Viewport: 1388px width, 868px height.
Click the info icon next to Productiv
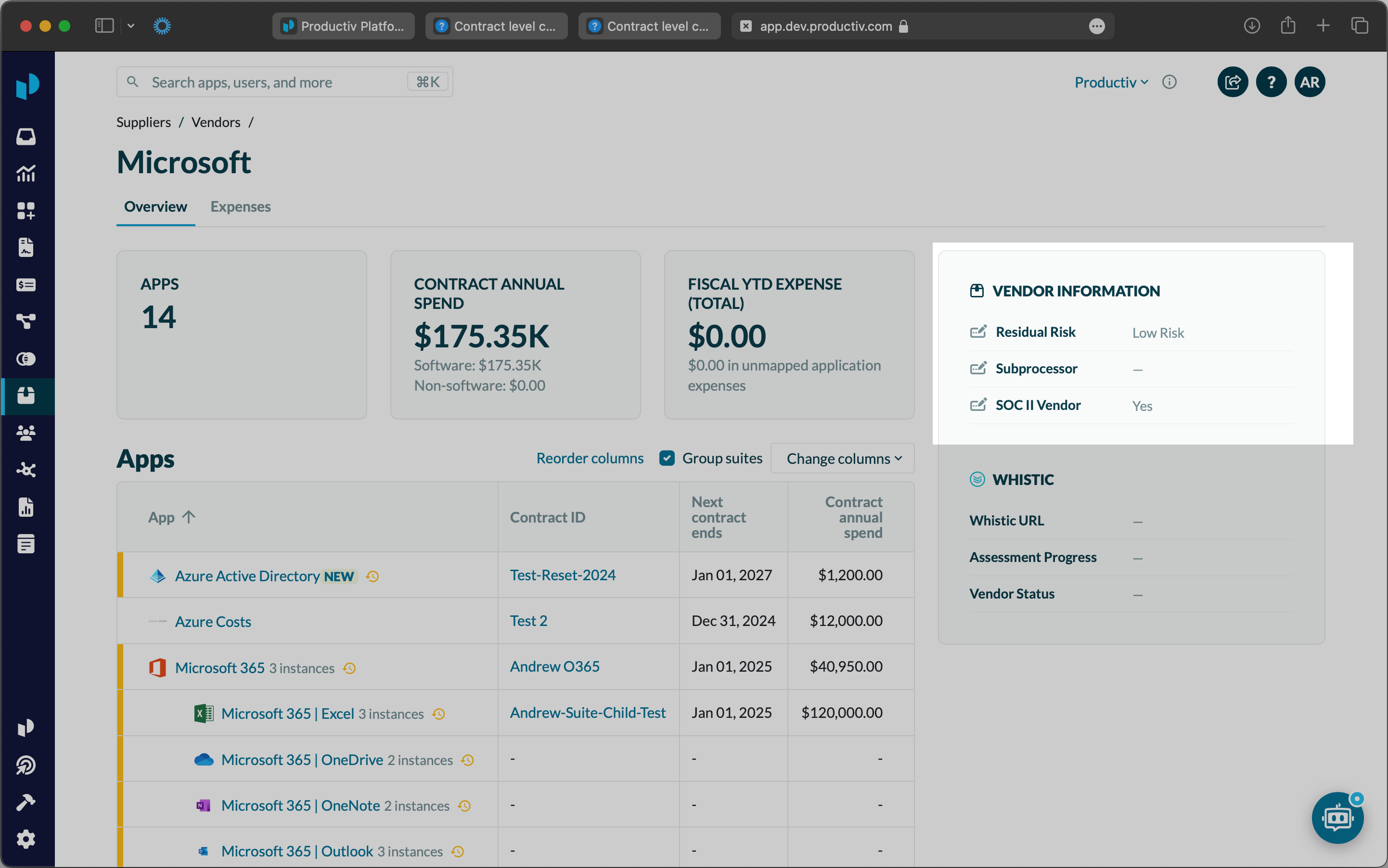tap(1169, 82)
